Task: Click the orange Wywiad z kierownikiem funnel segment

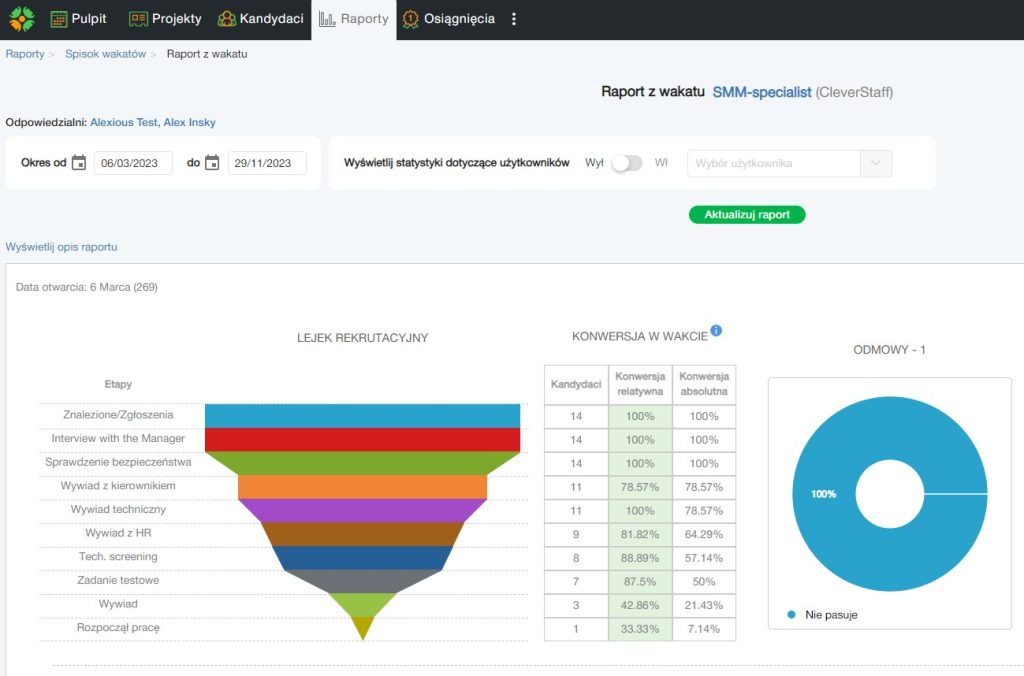Action: (x=362, y=486)
